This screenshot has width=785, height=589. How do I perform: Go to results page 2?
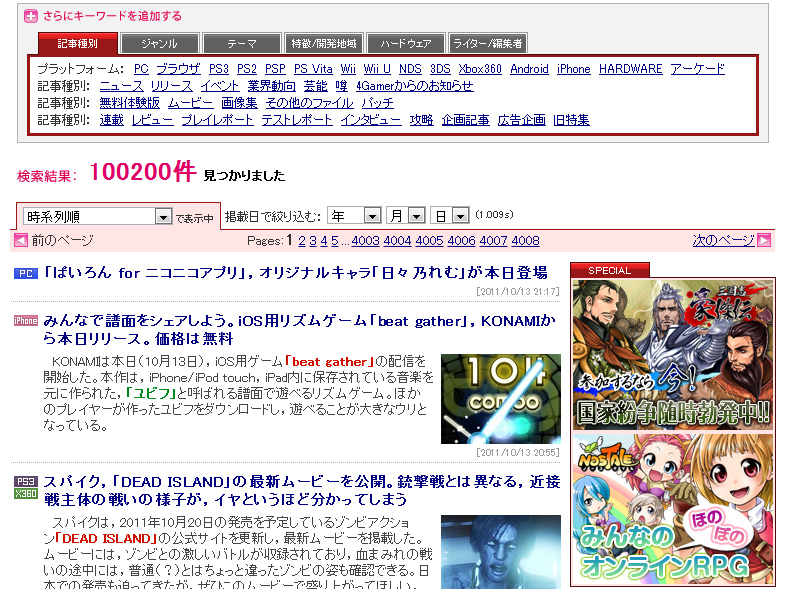tap(302, 241)
